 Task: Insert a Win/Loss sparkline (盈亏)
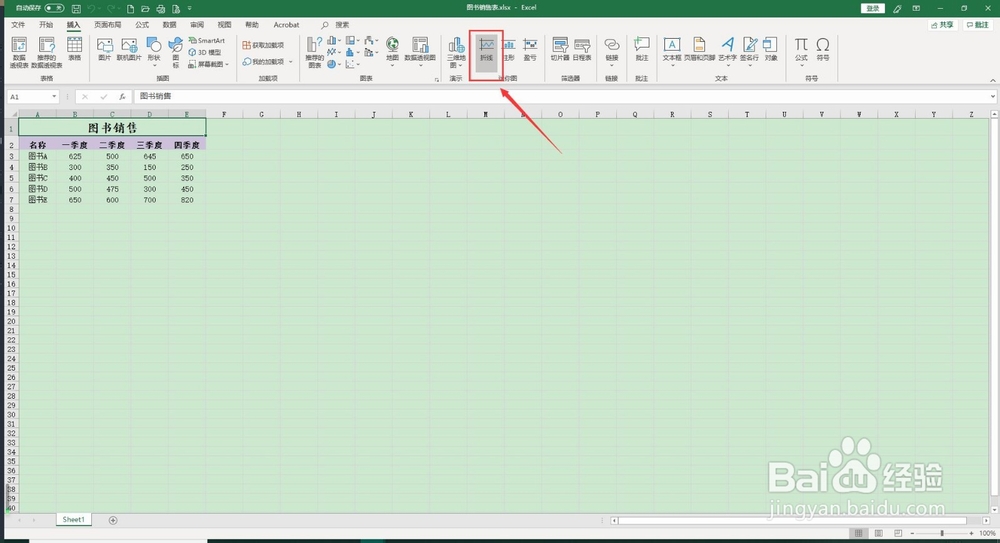click(530, 49)
